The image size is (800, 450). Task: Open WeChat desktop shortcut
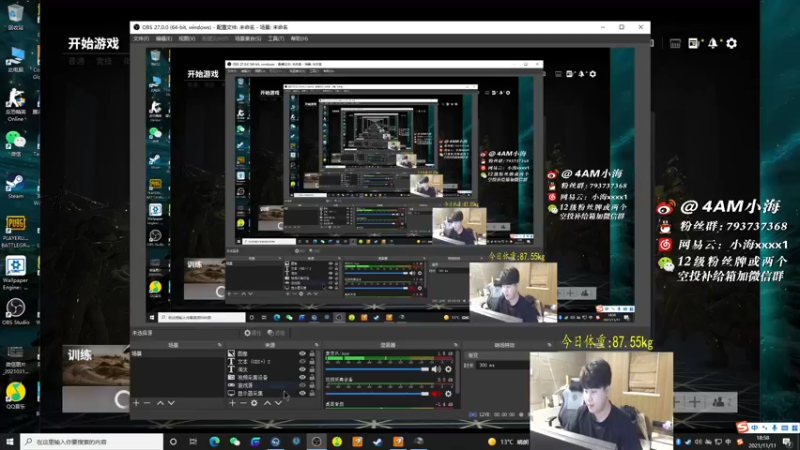click(x=15, y=143)
